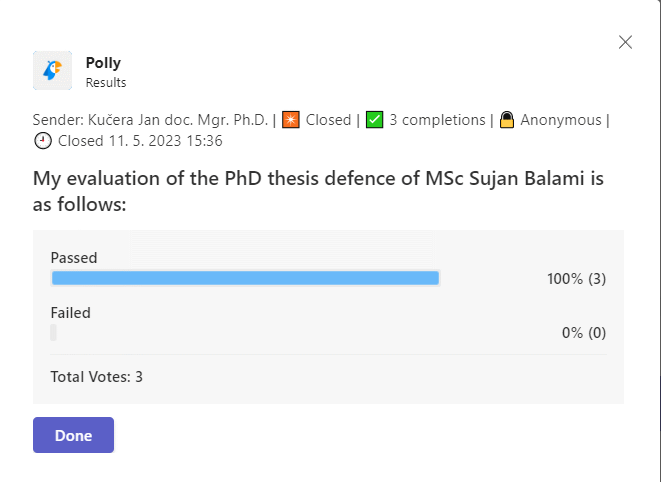661x482 pixels.
Task: Click the clock icon beside closed time
Action: pos(43,141)
